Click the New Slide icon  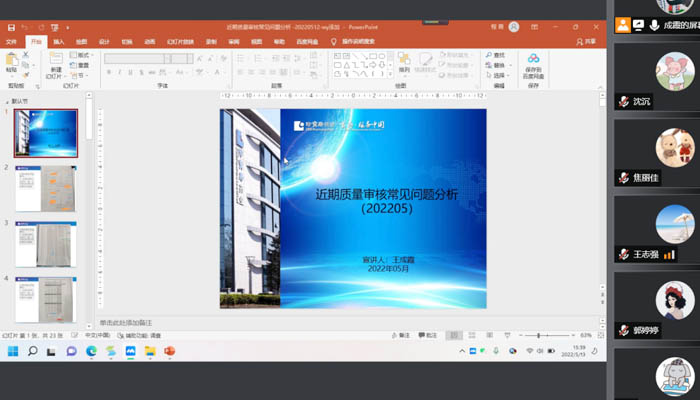coord(56,62)
